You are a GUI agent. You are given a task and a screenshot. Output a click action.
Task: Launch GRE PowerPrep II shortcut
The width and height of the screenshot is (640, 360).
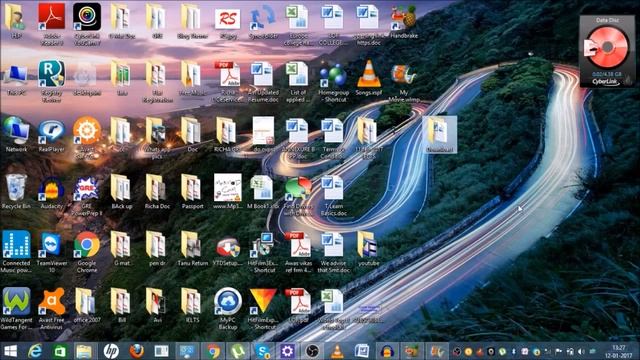point(87,196)
